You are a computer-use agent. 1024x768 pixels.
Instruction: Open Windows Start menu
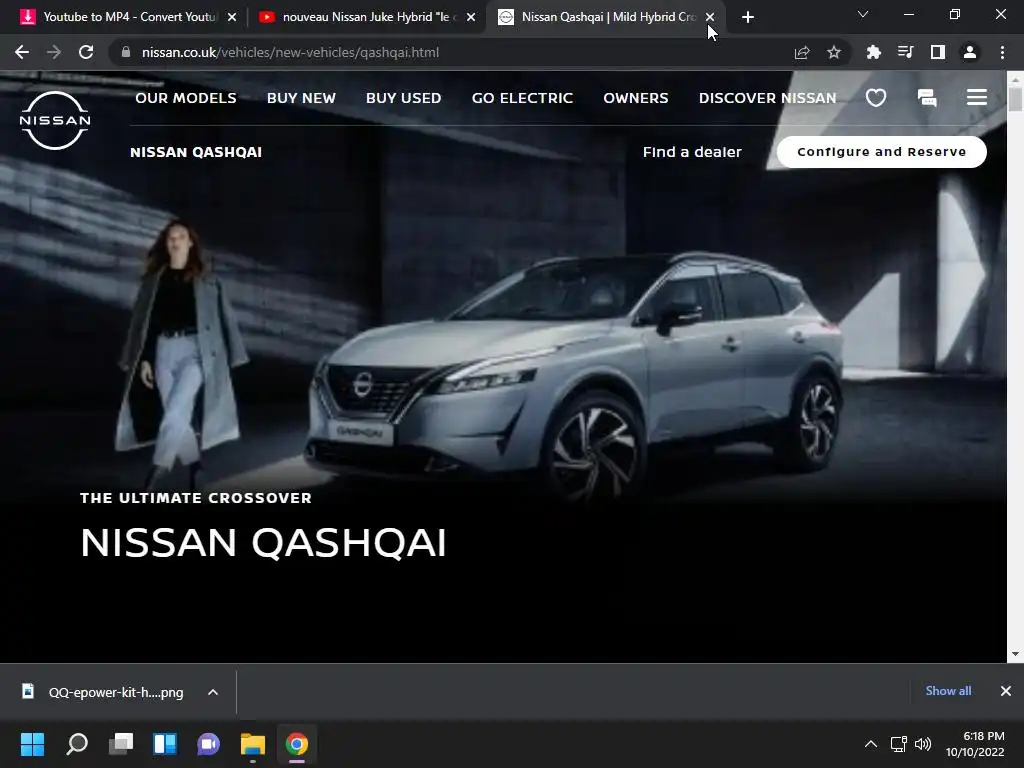pos(32,744)
